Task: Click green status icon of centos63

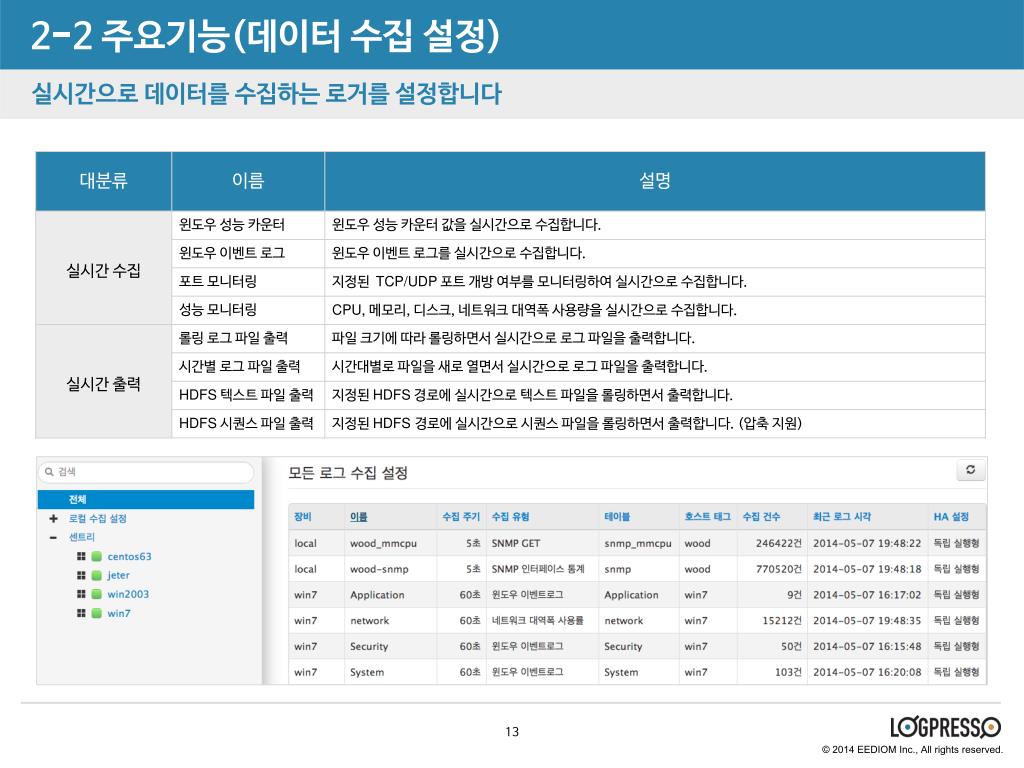Action: click(x=97, y=556)
